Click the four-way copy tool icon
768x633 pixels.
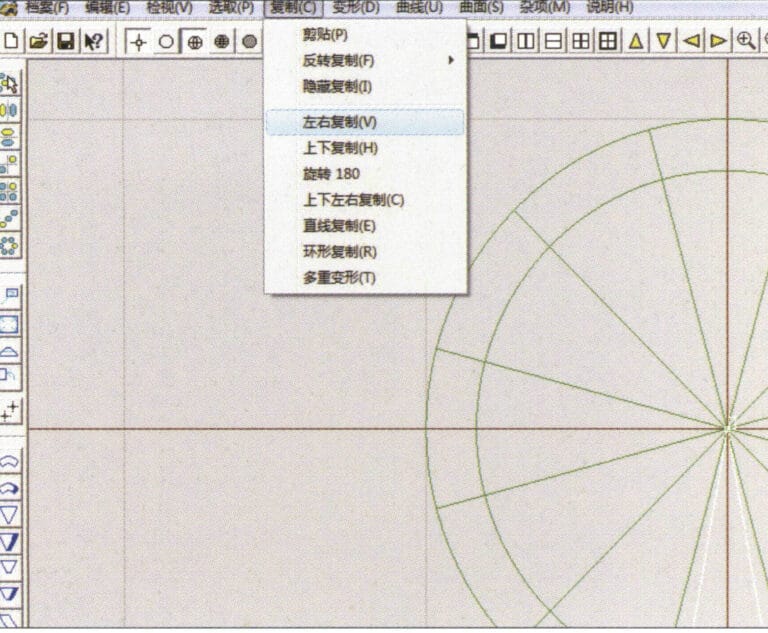10,191
